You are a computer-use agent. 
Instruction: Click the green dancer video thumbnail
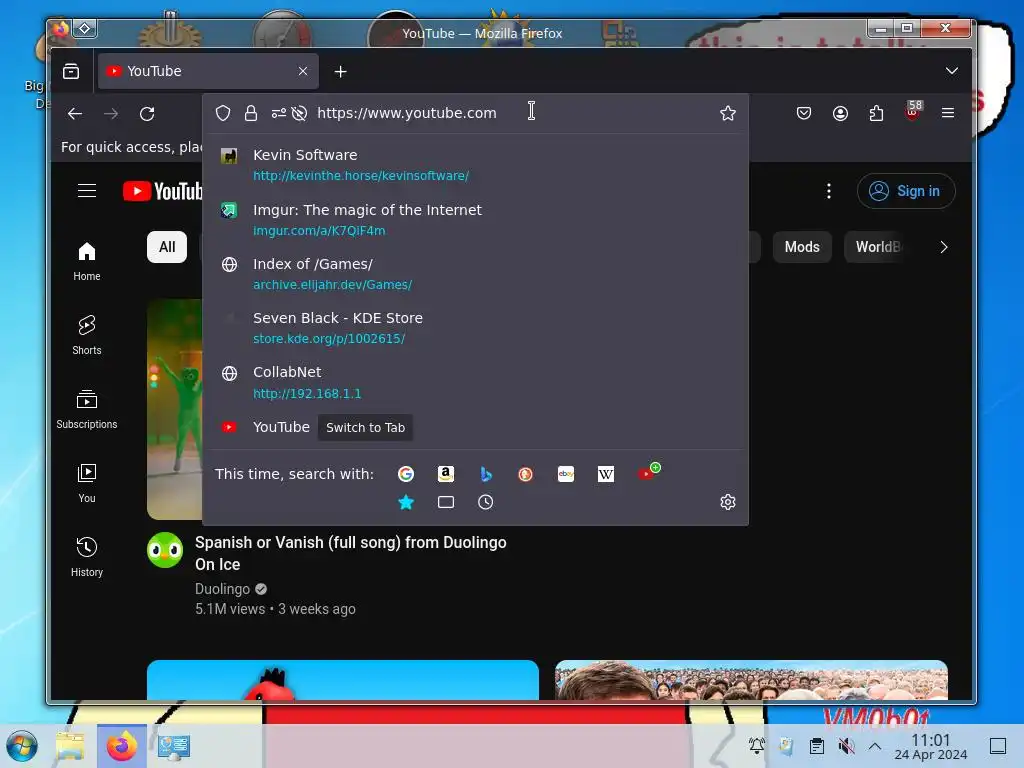174,409
